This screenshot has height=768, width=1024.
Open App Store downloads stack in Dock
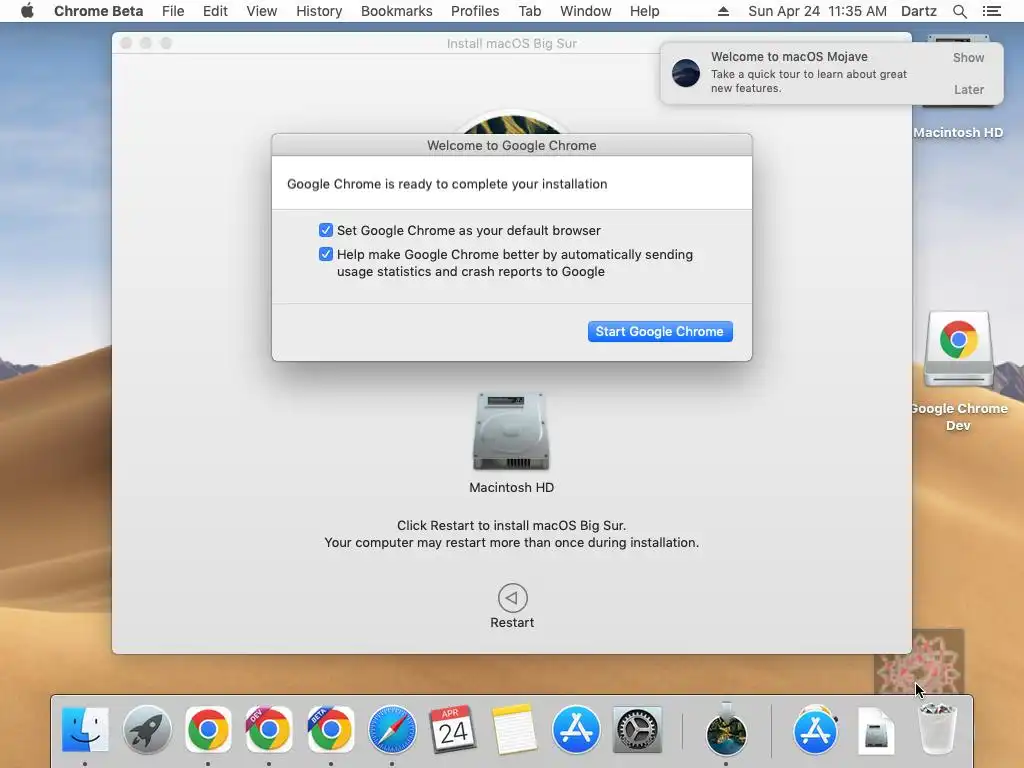[815, 729]
